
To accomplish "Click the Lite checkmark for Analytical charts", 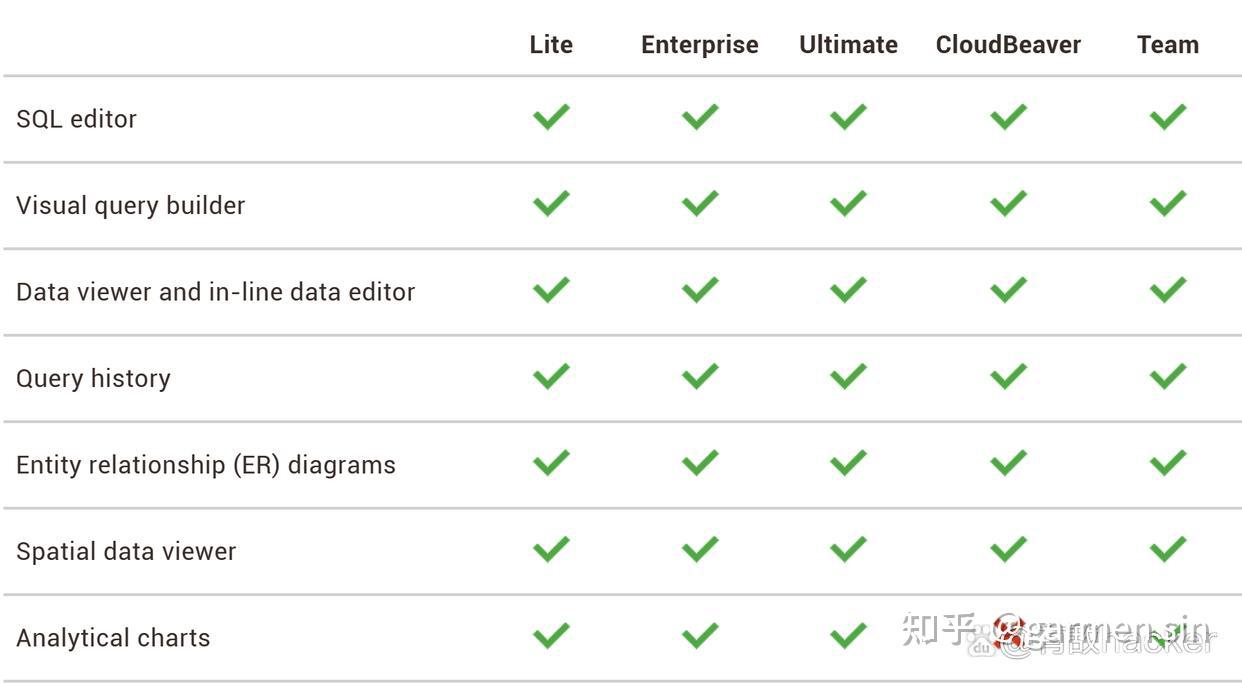I will [551, 636].
